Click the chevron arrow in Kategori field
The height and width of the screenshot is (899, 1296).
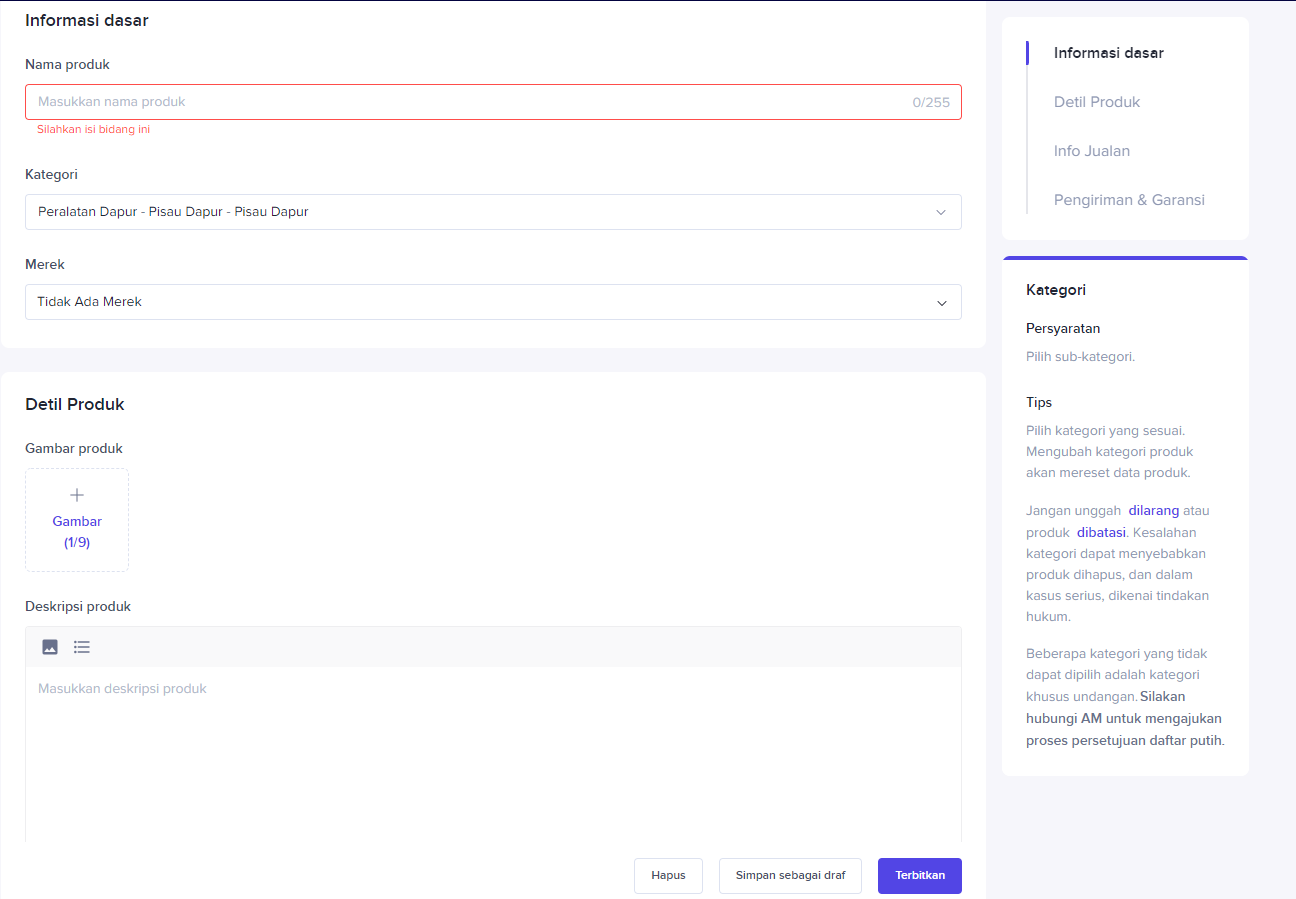tap(940, 212)
